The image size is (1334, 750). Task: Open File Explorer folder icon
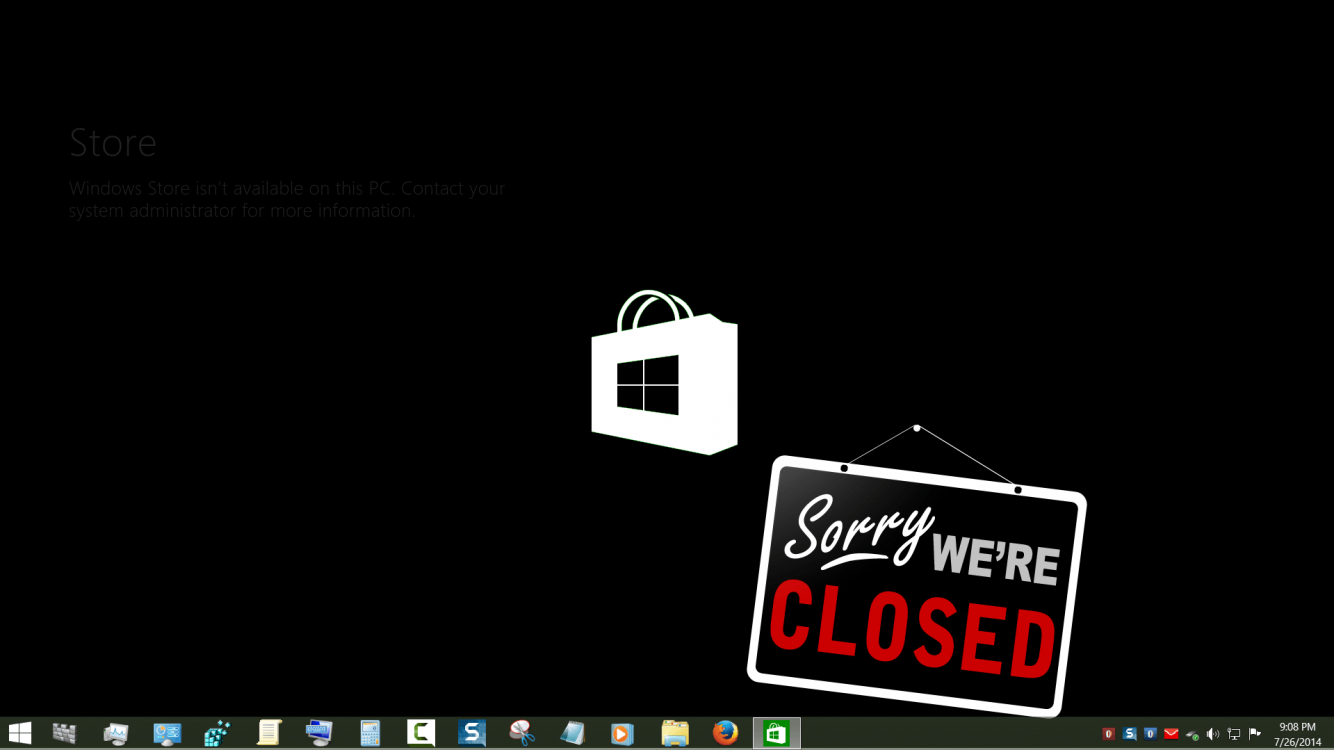(675, 733)
